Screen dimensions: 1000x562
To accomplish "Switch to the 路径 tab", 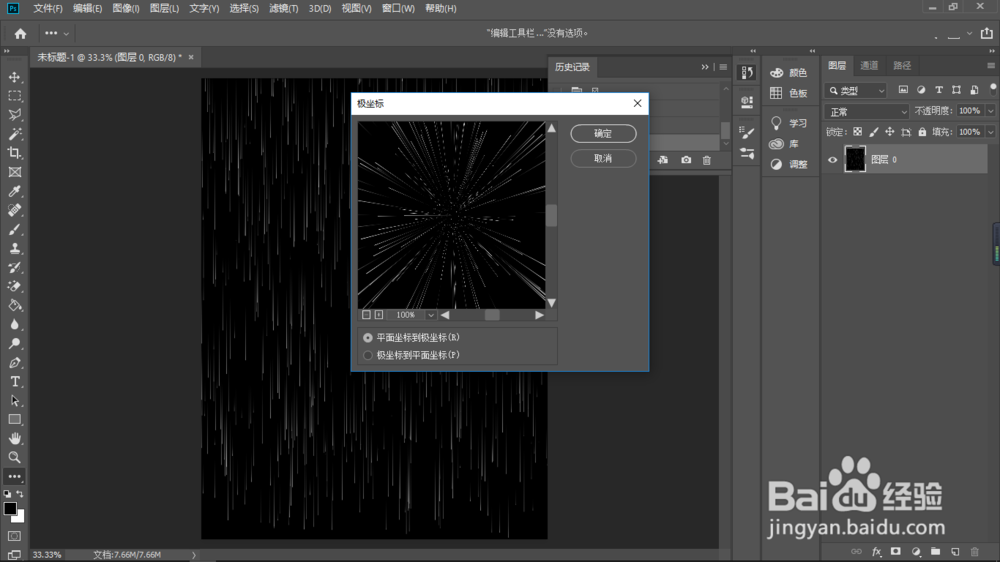I will [902, 66].
